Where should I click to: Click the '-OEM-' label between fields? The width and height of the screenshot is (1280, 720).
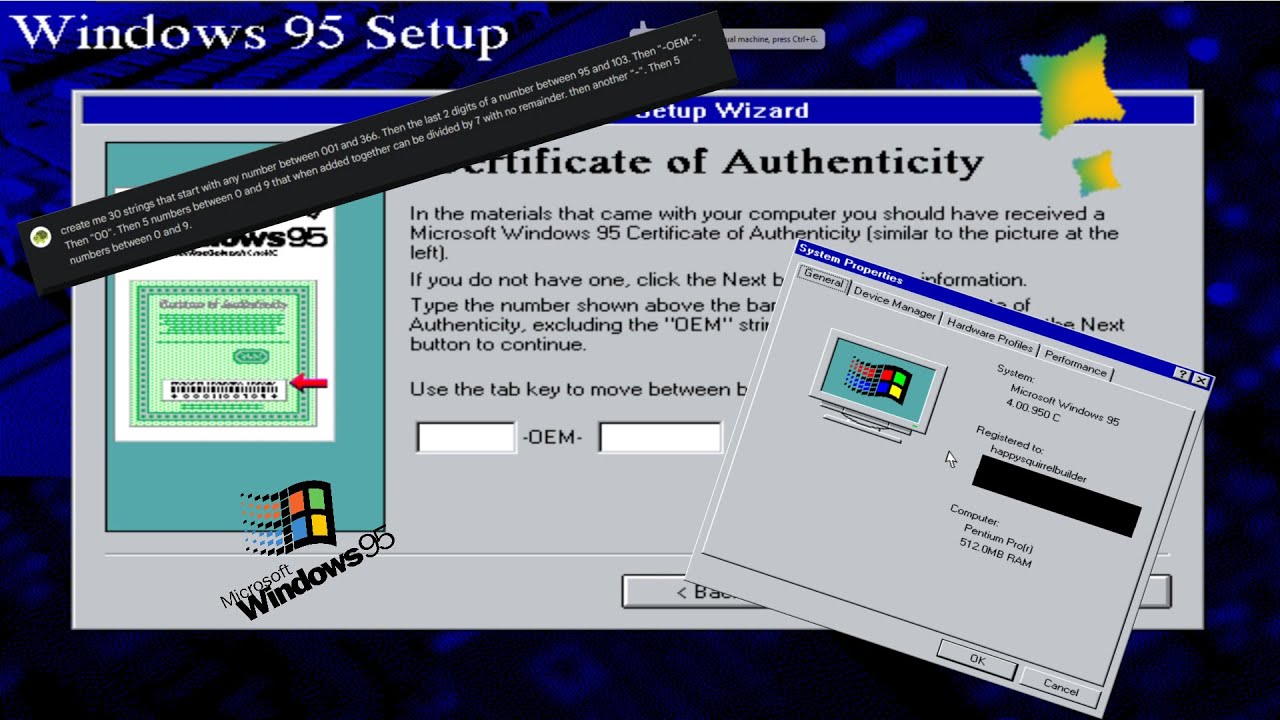tap(553, 438)
